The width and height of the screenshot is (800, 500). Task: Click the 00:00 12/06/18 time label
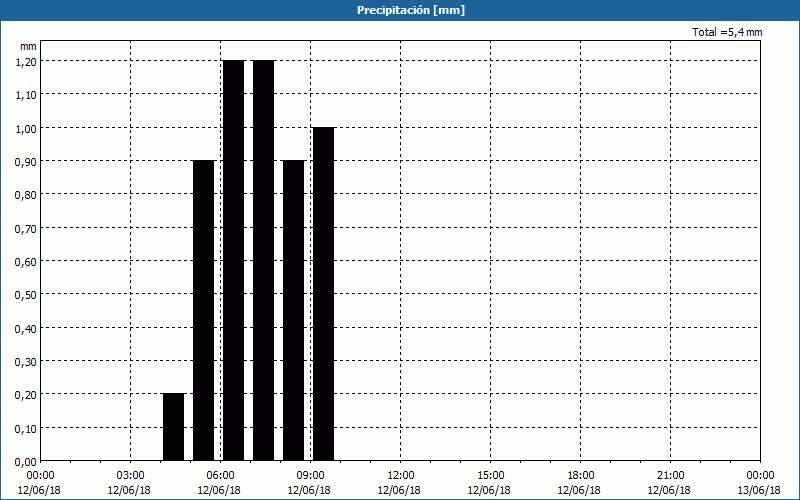point(39,483)
